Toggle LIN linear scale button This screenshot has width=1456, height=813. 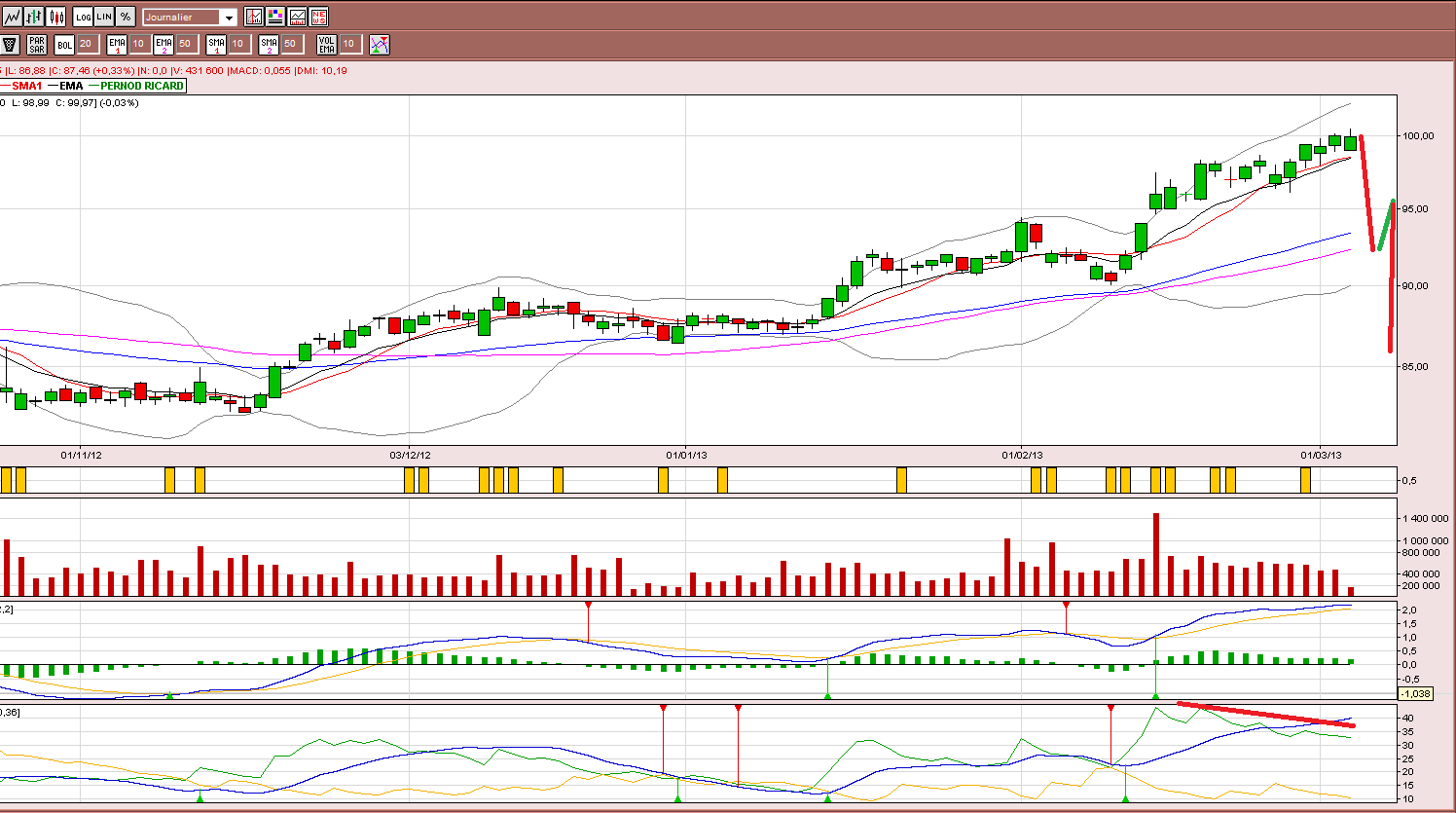(104, 17)
